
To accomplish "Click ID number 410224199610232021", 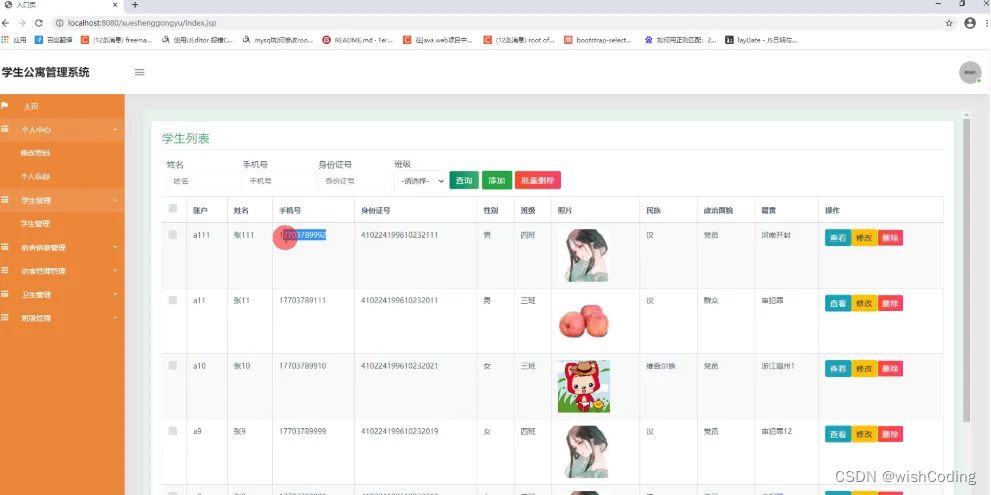I will pos(399,366).
